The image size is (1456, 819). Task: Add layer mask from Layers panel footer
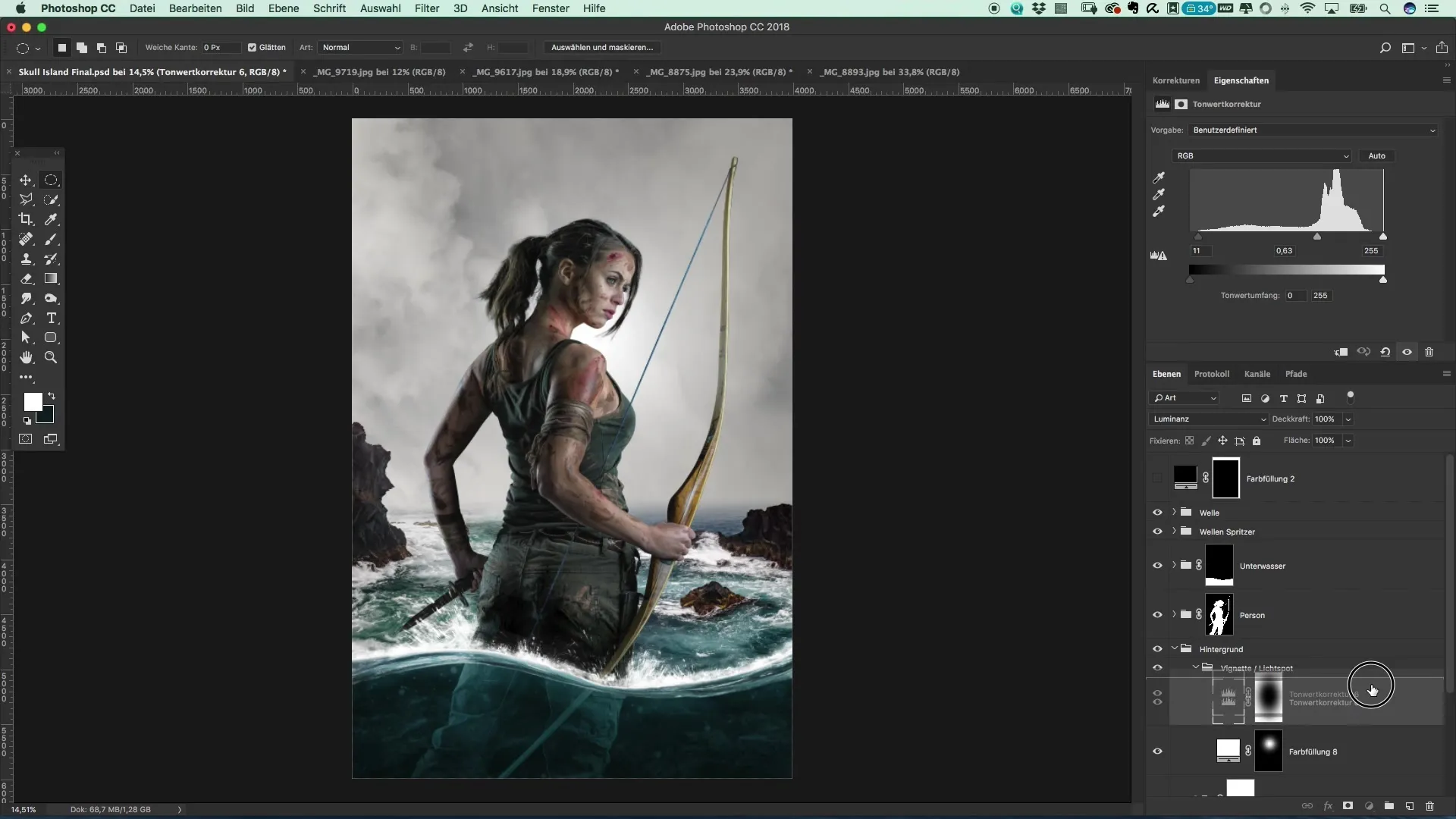[x=1348, y=806]
